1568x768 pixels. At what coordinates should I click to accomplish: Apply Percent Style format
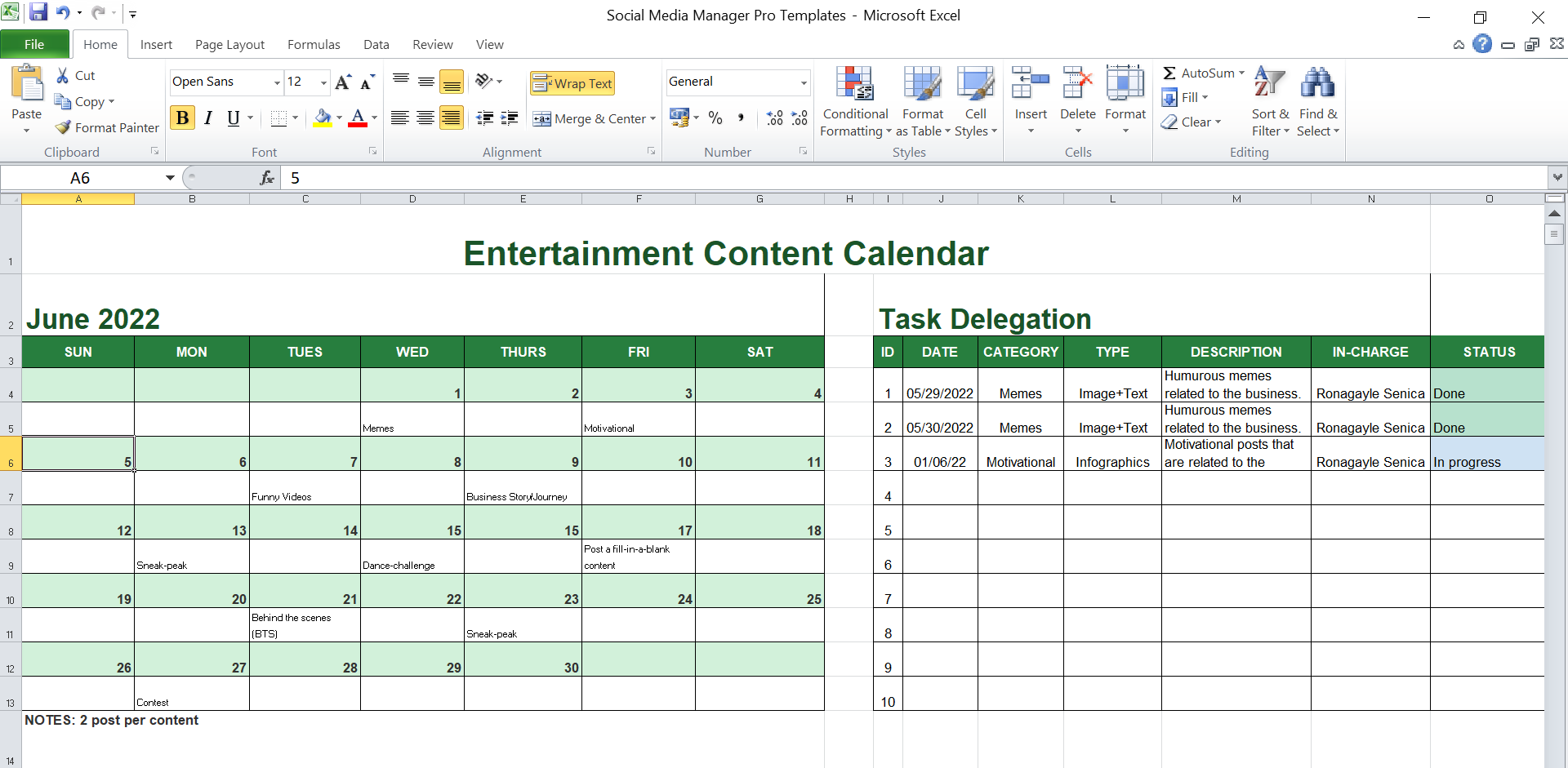pyautogui.click(x=715, y=118)
